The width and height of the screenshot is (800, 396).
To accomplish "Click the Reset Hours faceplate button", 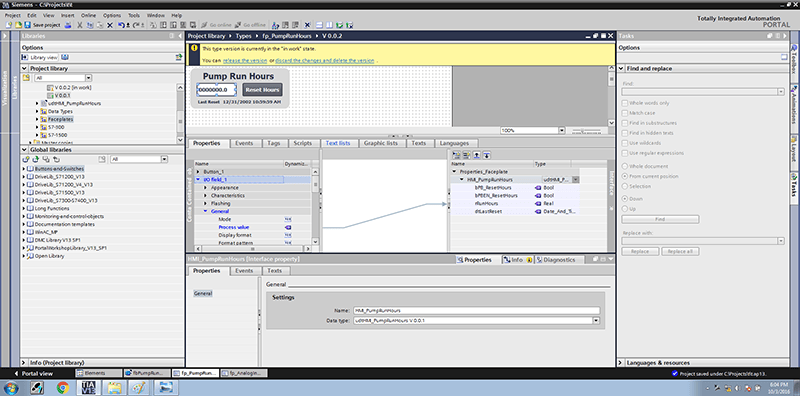I will [x=262, y=90].
